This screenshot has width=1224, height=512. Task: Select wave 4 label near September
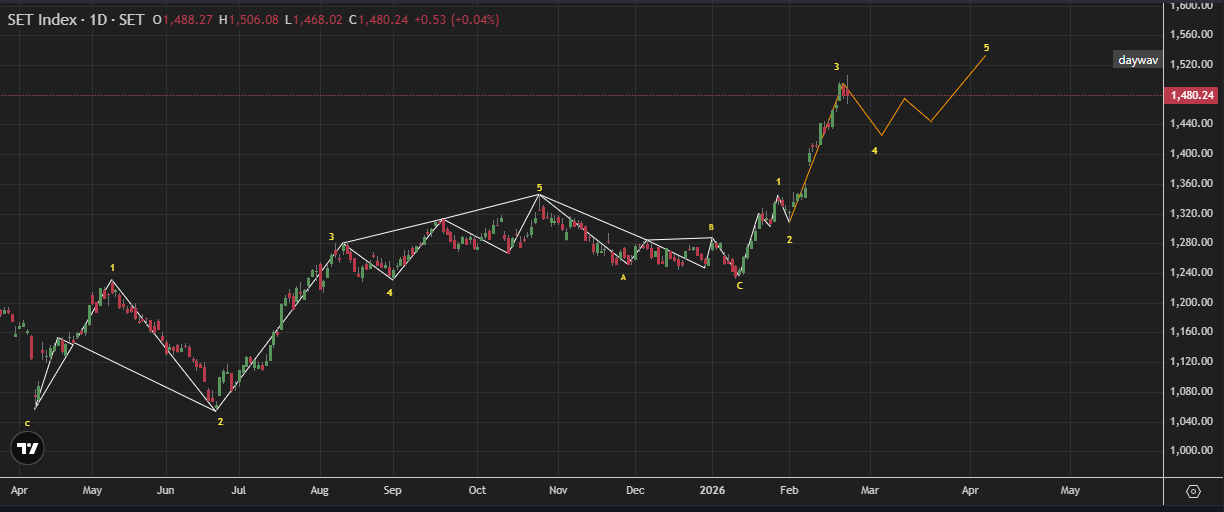tap(390, 292)
